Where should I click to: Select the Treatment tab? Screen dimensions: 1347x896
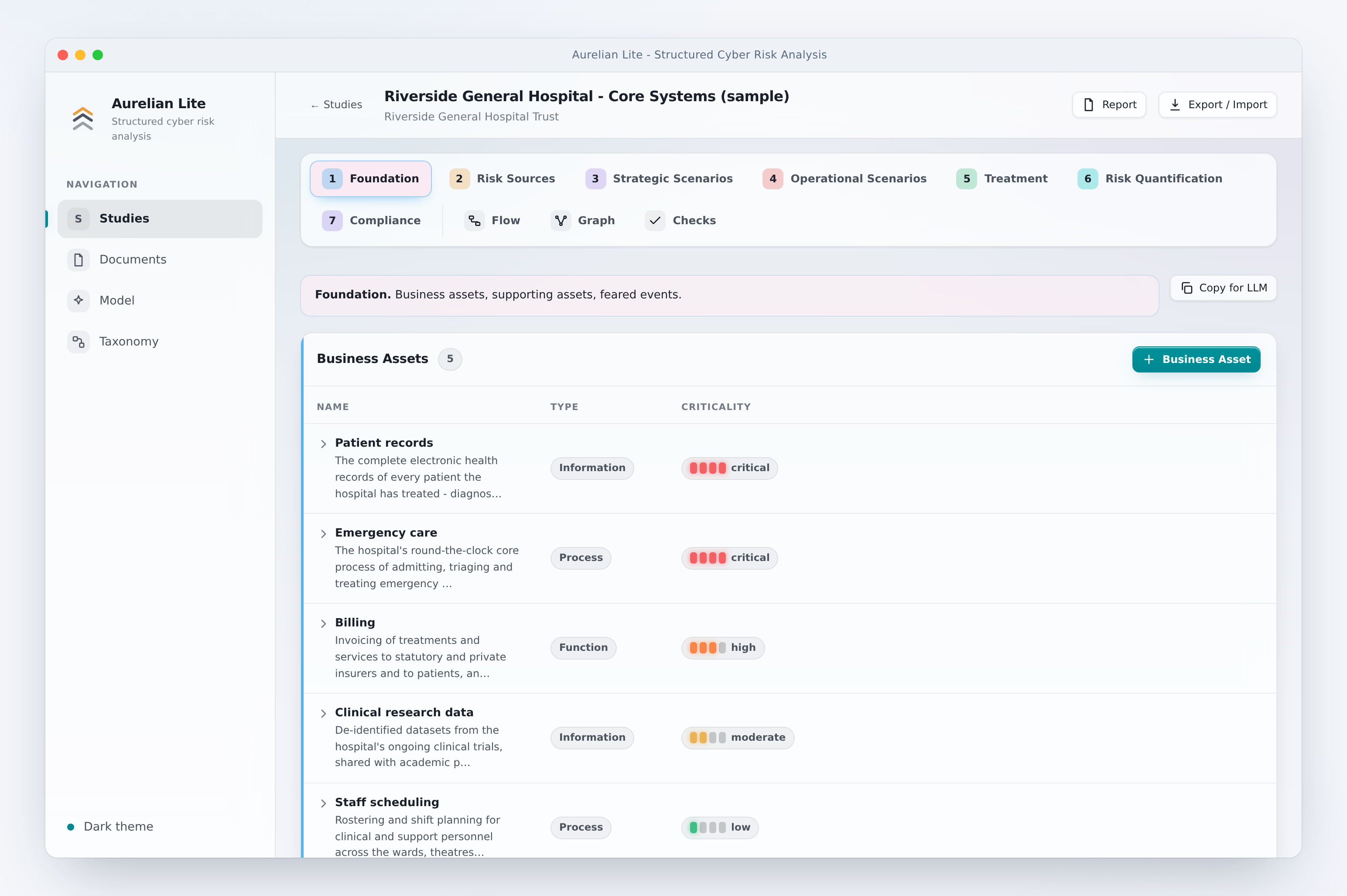pos(1002,179)
